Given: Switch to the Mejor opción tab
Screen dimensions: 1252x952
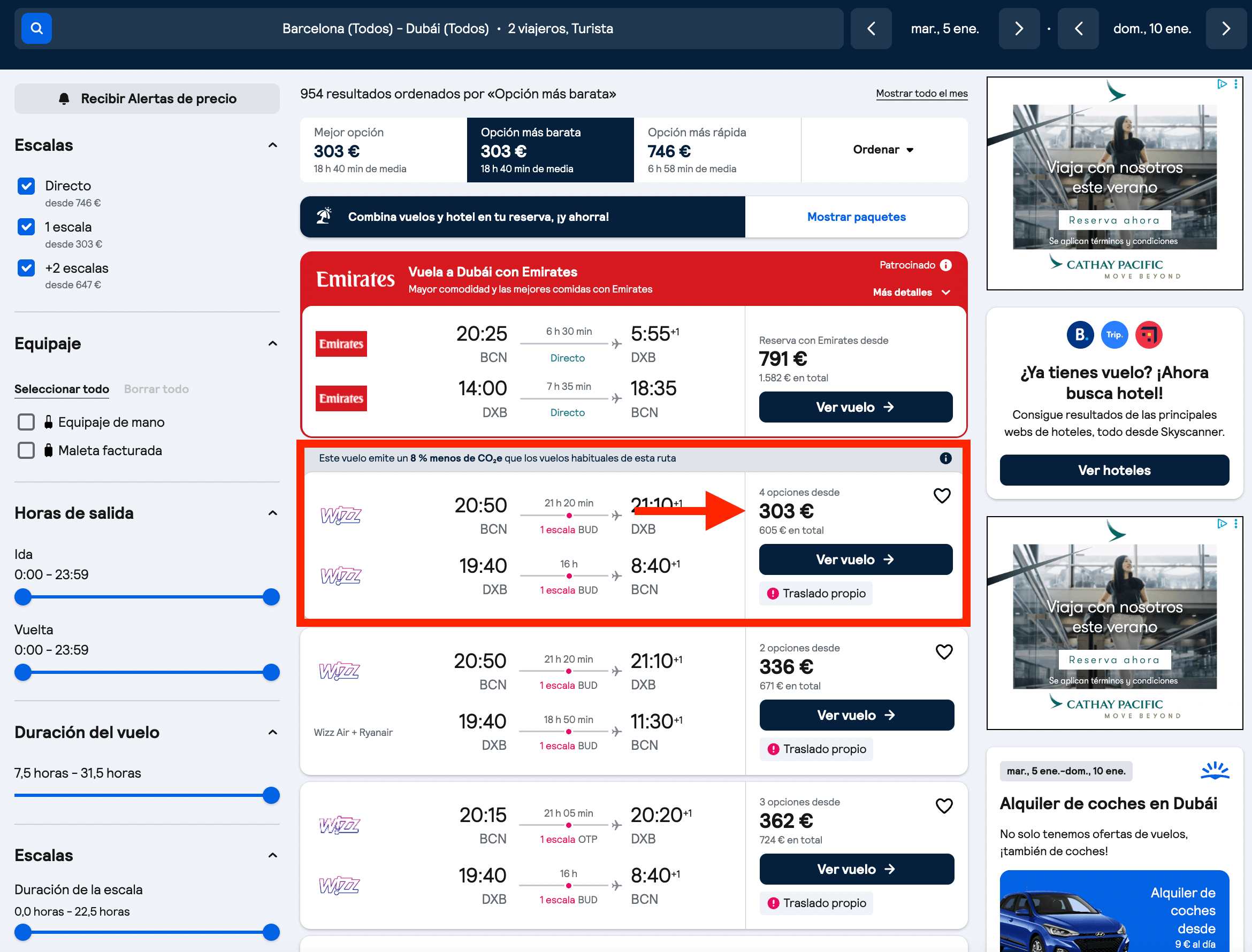Looking at the screenshot, I should [384, 150].
